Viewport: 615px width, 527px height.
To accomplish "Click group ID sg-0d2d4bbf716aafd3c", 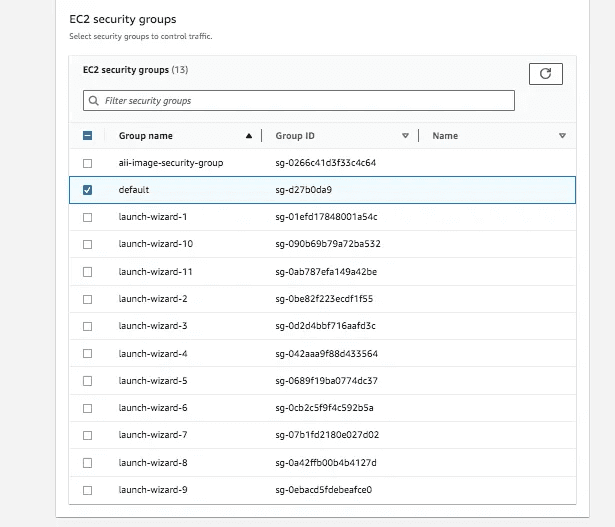I will click(326, 326).
